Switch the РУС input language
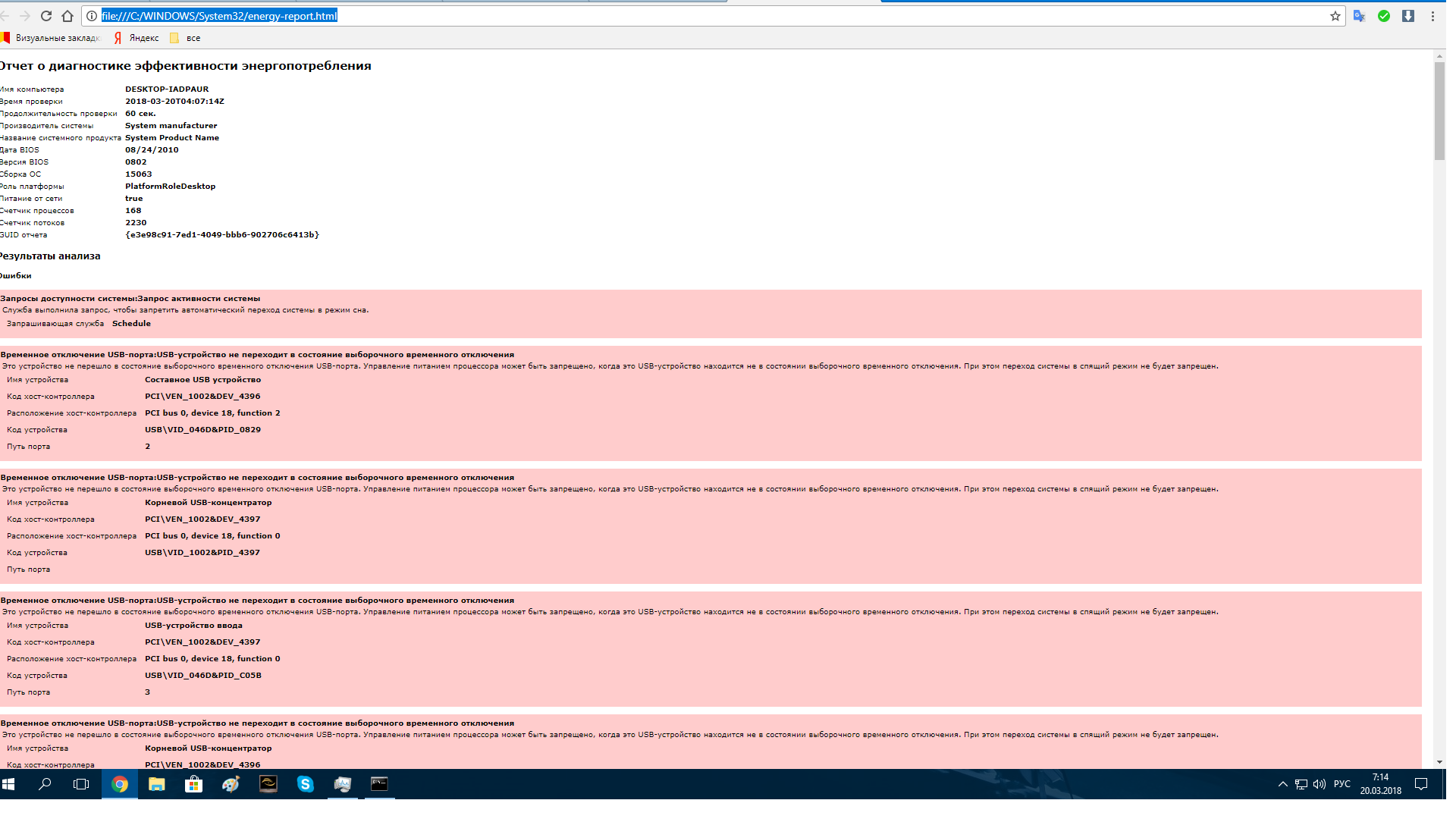 point(1342,784)
